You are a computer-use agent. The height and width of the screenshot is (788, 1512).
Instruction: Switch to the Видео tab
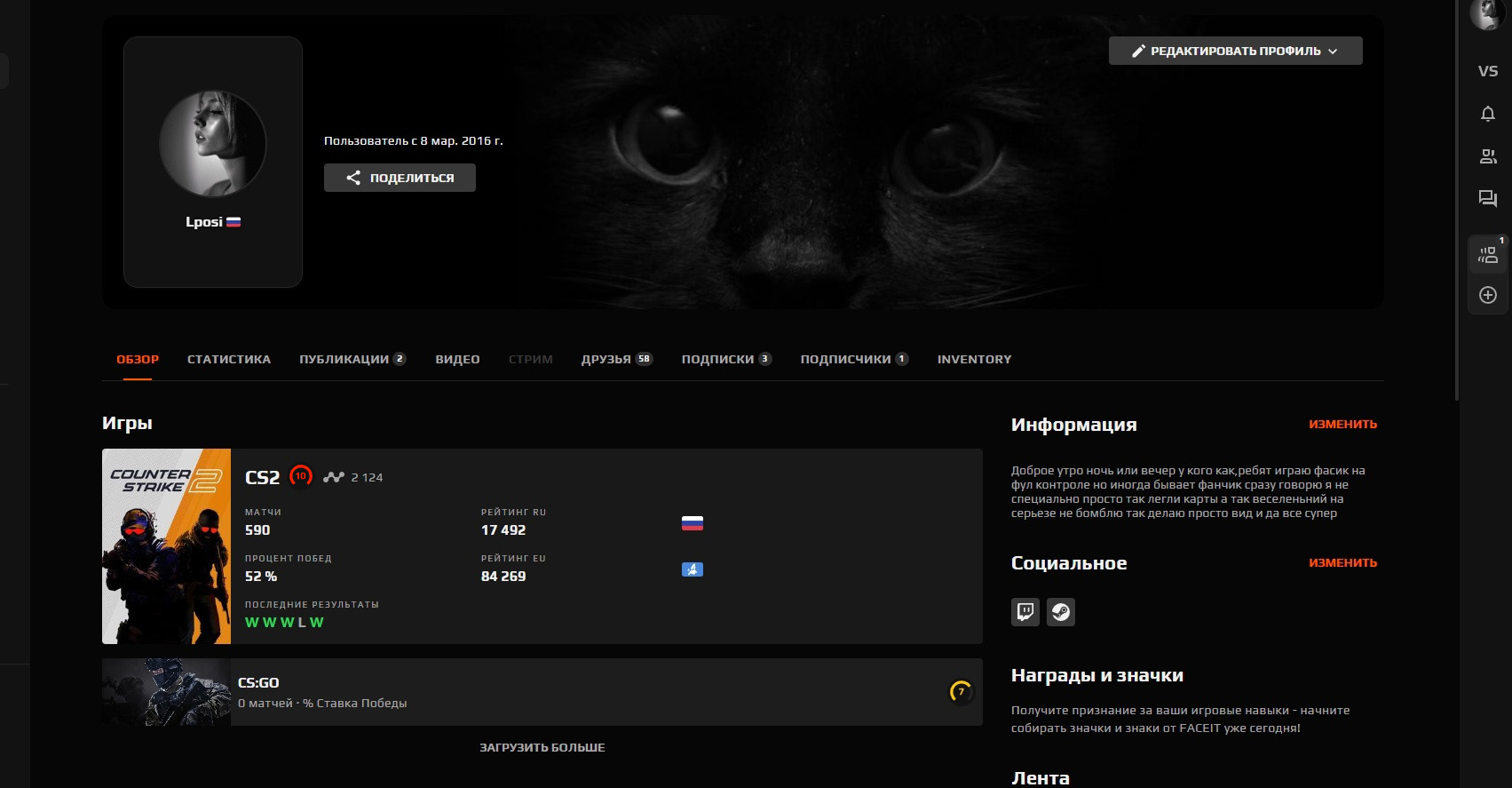457,360
